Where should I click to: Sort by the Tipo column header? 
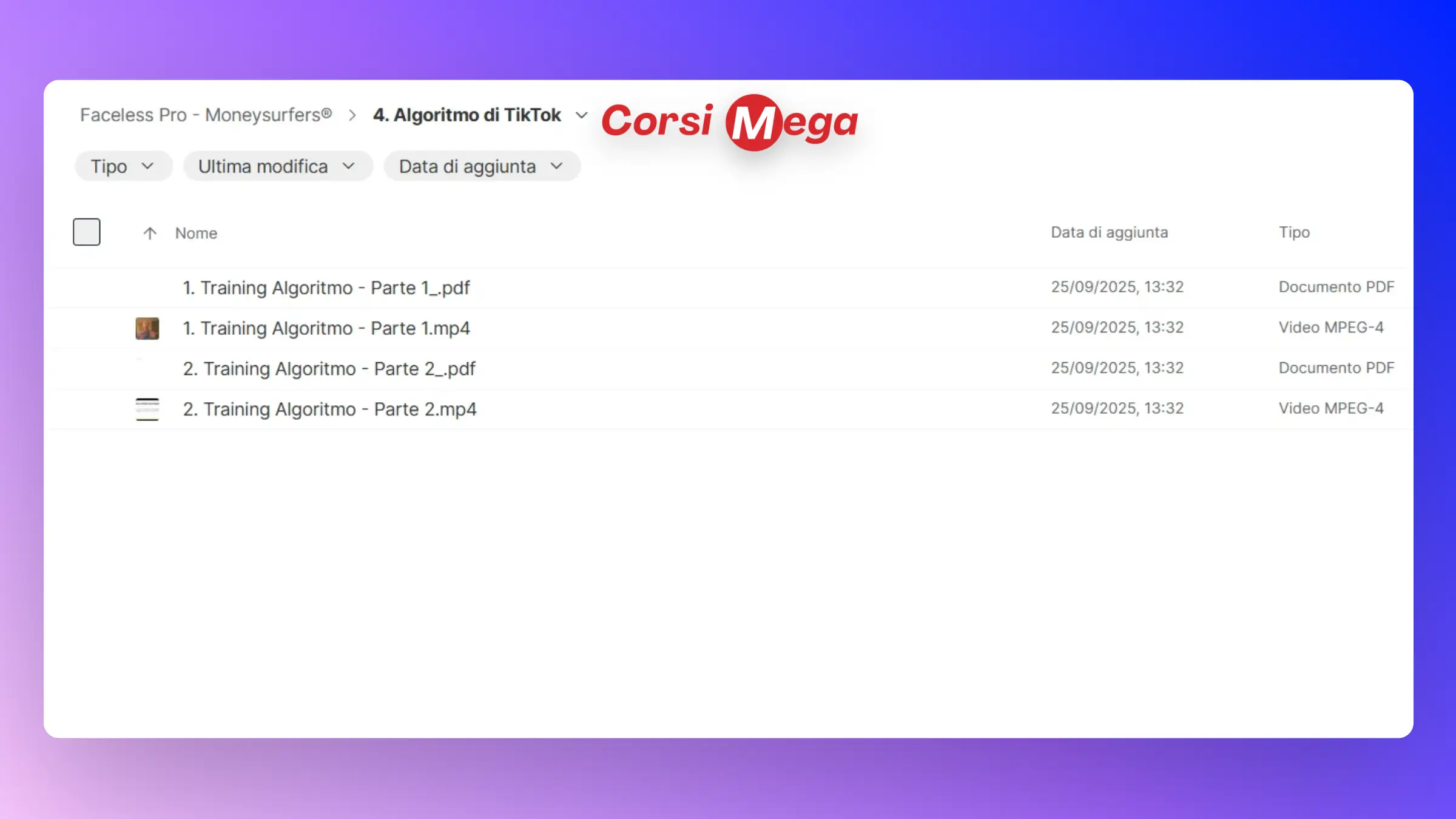[1294, 232]
